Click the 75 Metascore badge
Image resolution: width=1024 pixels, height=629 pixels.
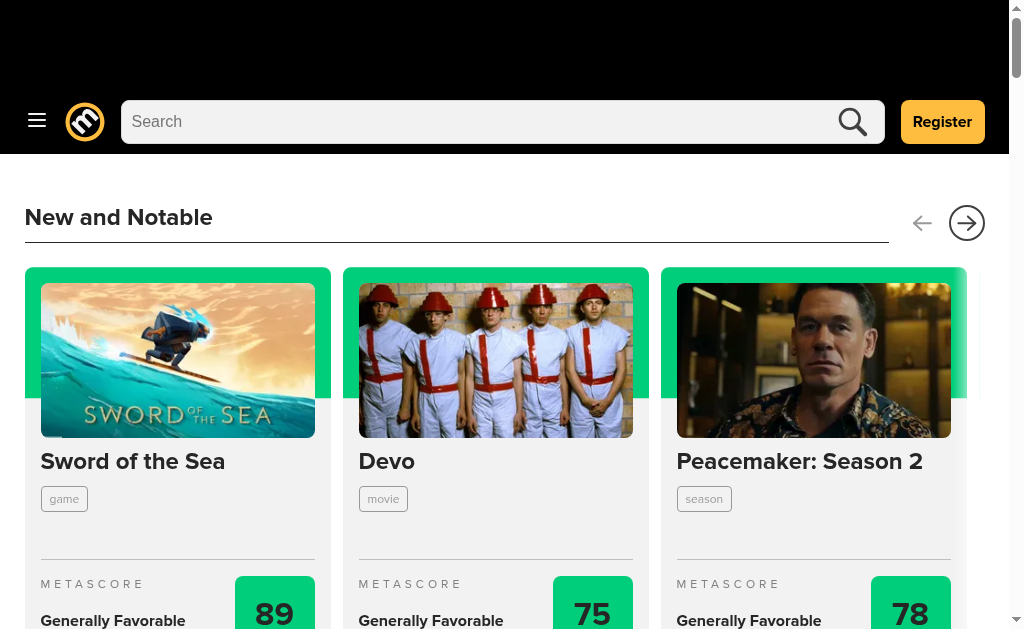(x=593, y=604)
